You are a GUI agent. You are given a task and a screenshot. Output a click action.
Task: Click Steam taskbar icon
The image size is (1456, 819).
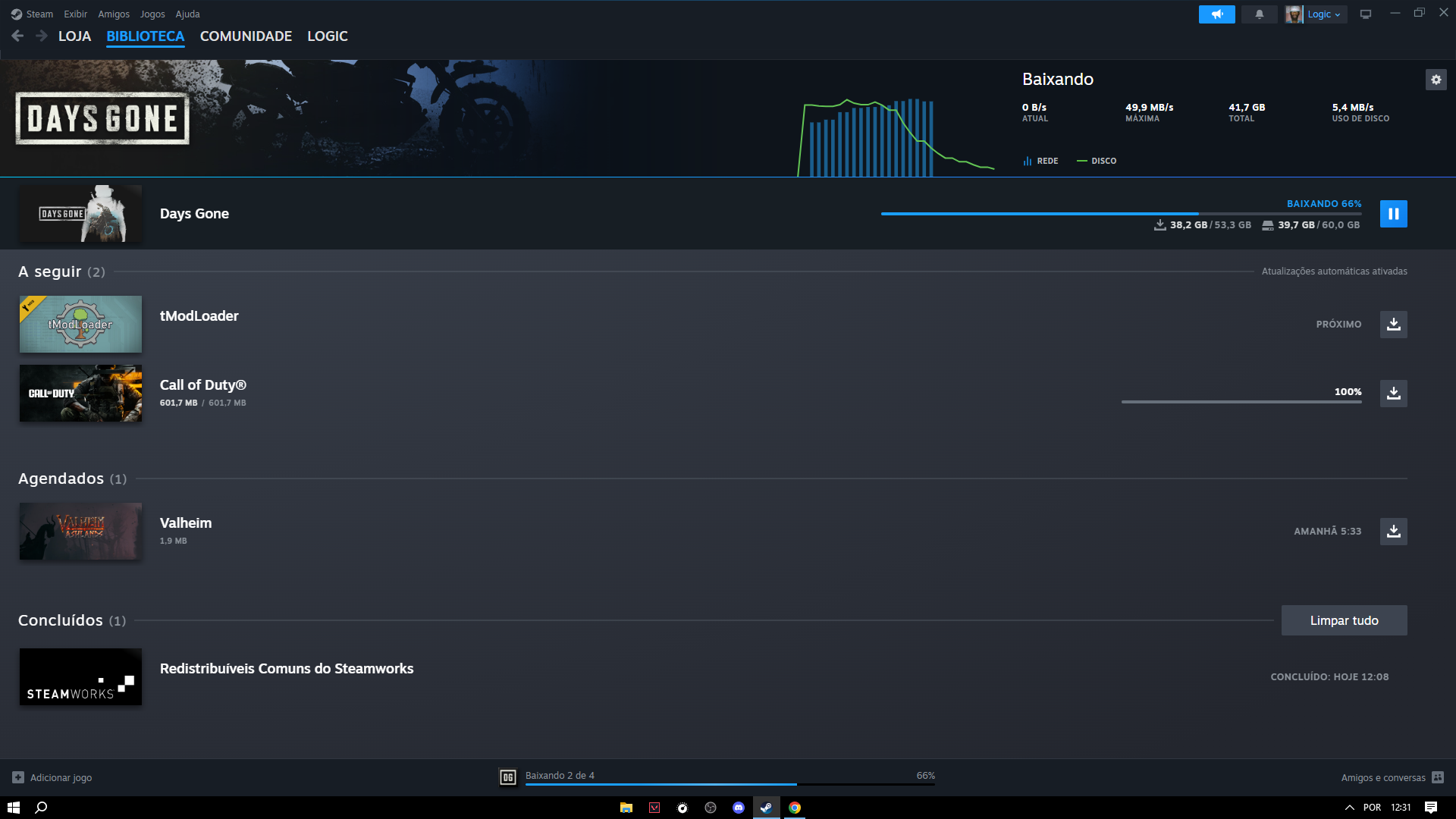pos(767,808)
